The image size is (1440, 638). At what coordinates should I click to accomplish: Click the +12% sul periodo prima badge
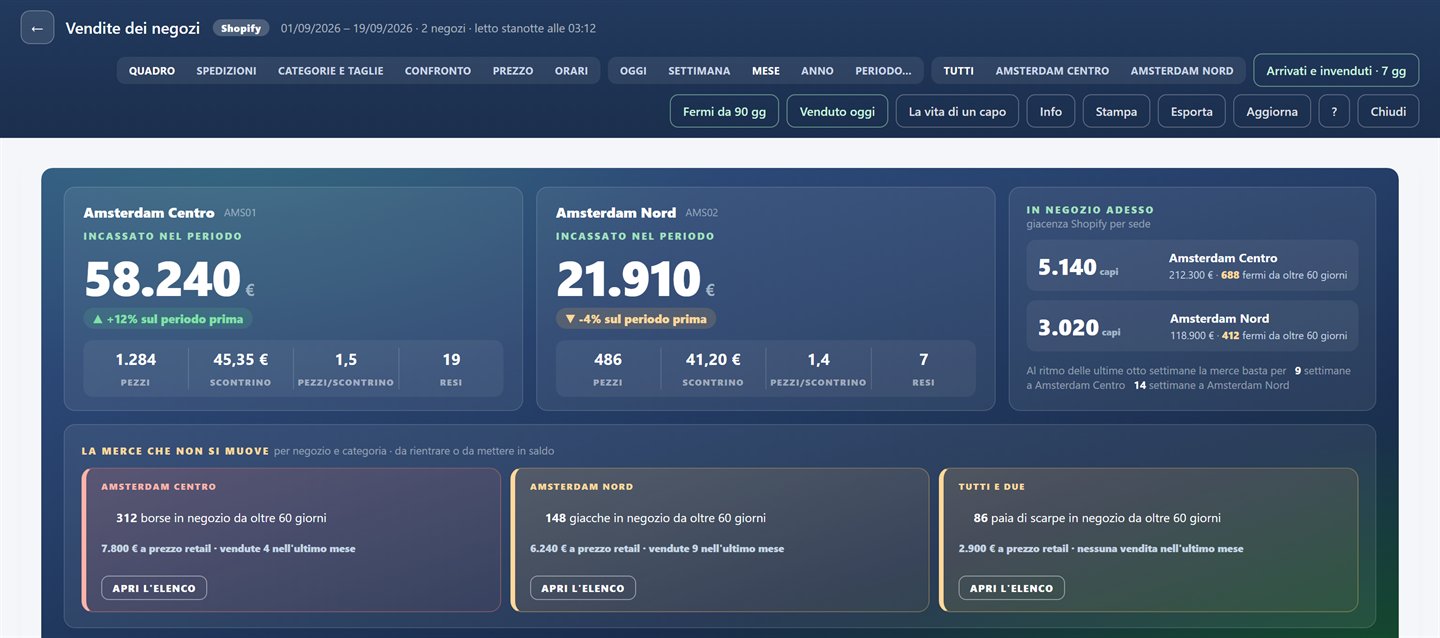pos(168,319)
